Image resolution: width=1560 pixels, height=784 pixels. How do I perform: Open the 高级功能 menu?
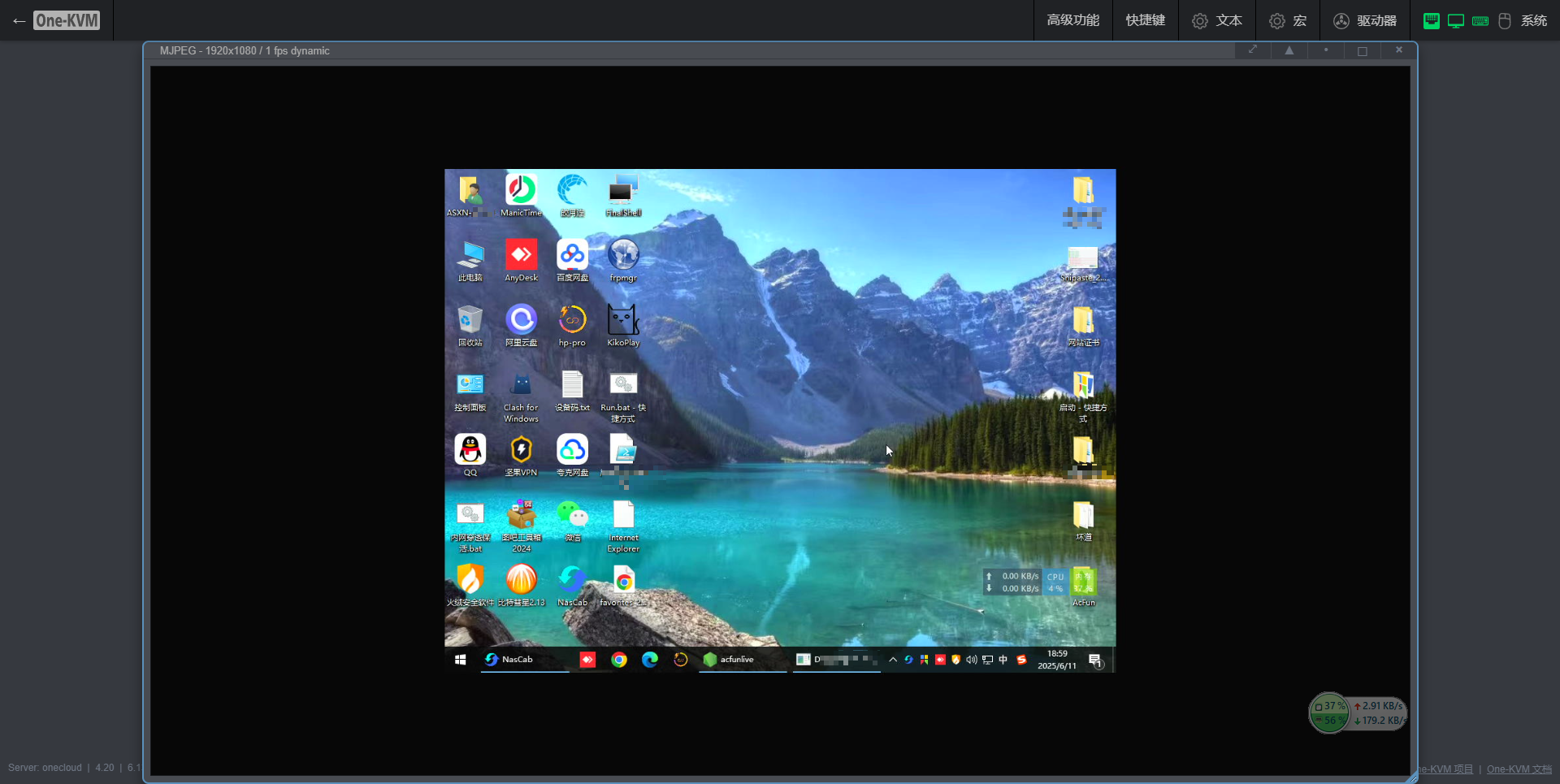pyautogui.click(x=1072, y=20)
